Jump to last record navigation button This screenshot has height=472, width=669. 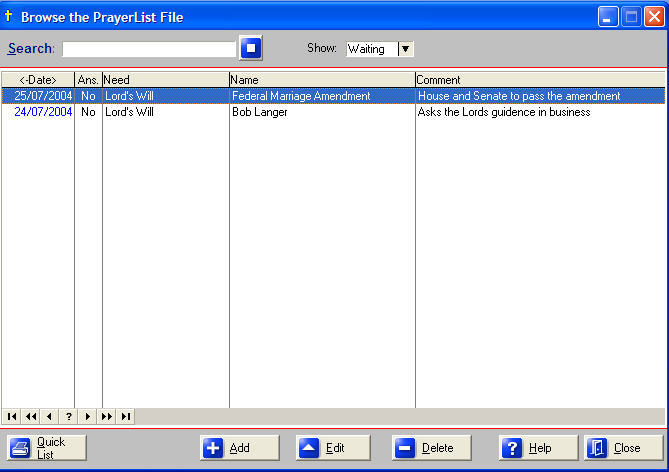pos(125,417)
